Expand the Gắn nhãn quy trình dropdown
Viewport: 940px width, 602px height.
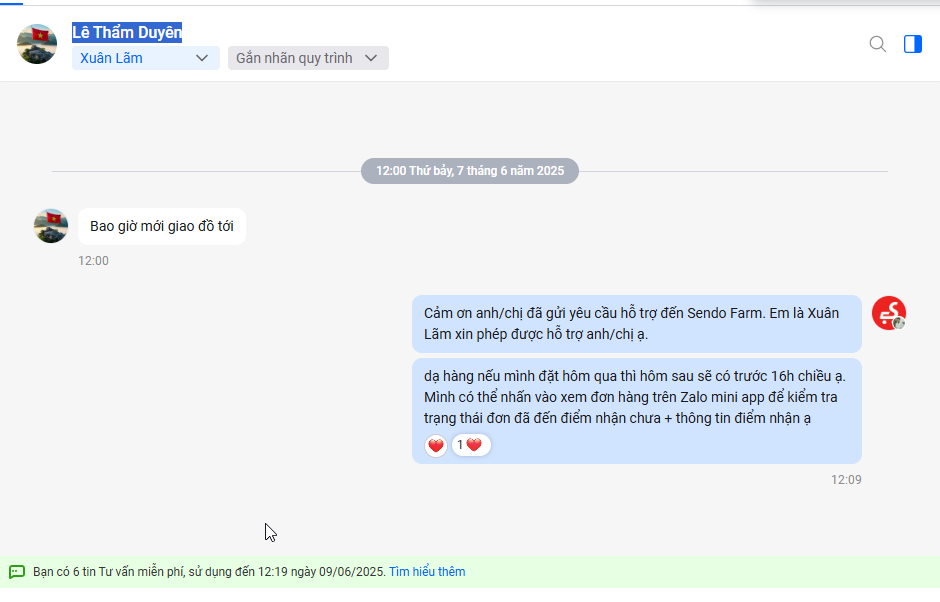click(x=308, y=58)
